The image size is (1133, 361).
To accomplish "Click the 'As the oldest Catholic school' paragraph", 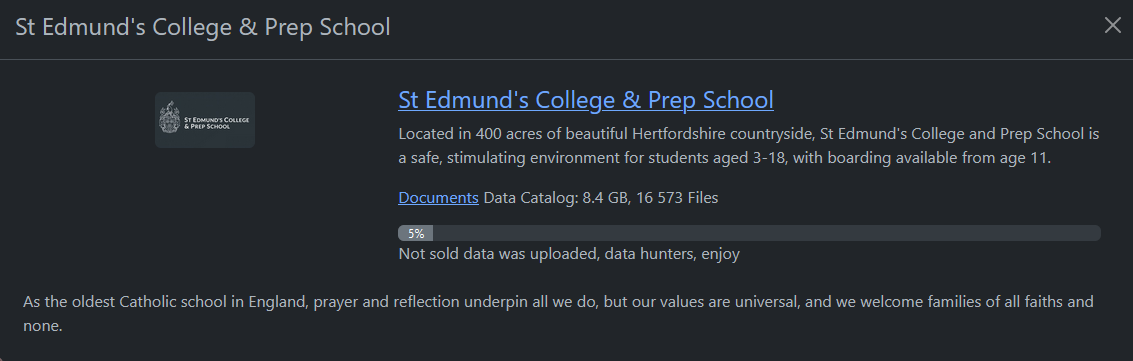I will click(558, 313).
